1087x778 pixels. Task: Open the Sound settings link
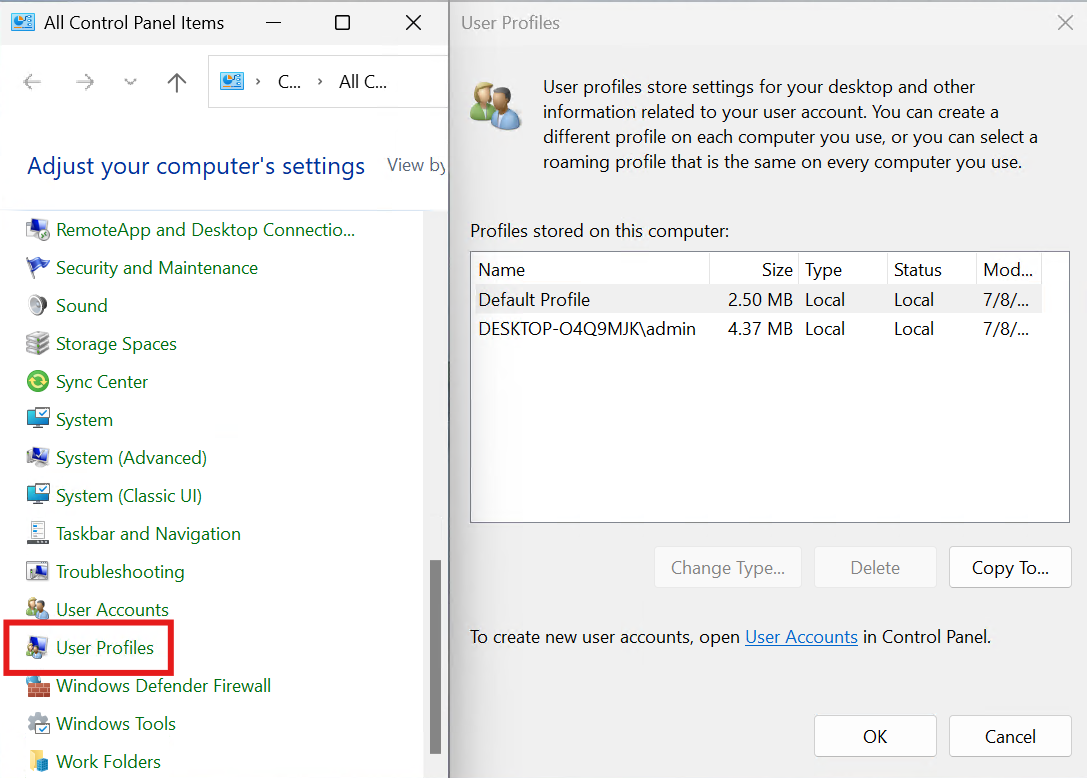(82, 305)
